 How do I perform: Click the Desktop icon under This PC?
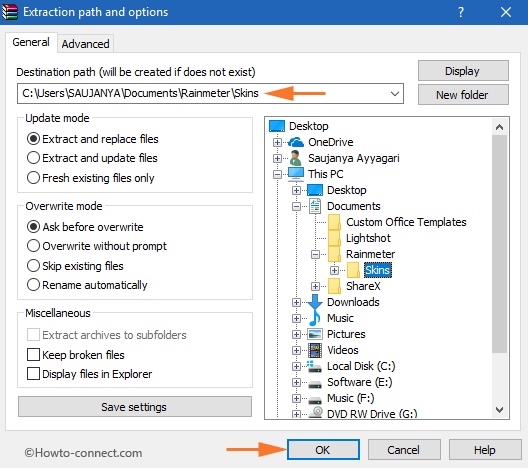(315, 190)
